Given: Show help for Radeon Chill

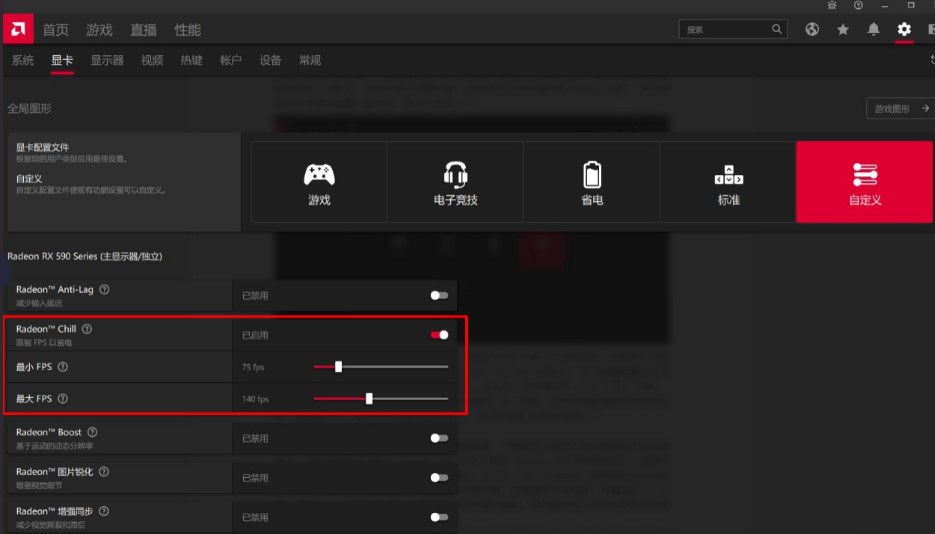Looking at the screenshot, I should tap(87, 329).
